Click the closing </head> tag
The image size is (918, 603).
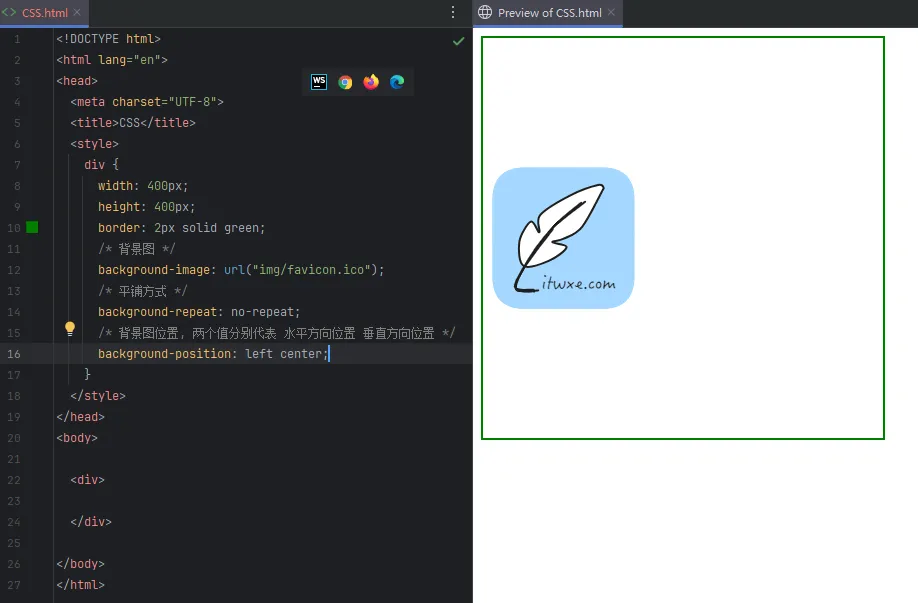point(80,417)
